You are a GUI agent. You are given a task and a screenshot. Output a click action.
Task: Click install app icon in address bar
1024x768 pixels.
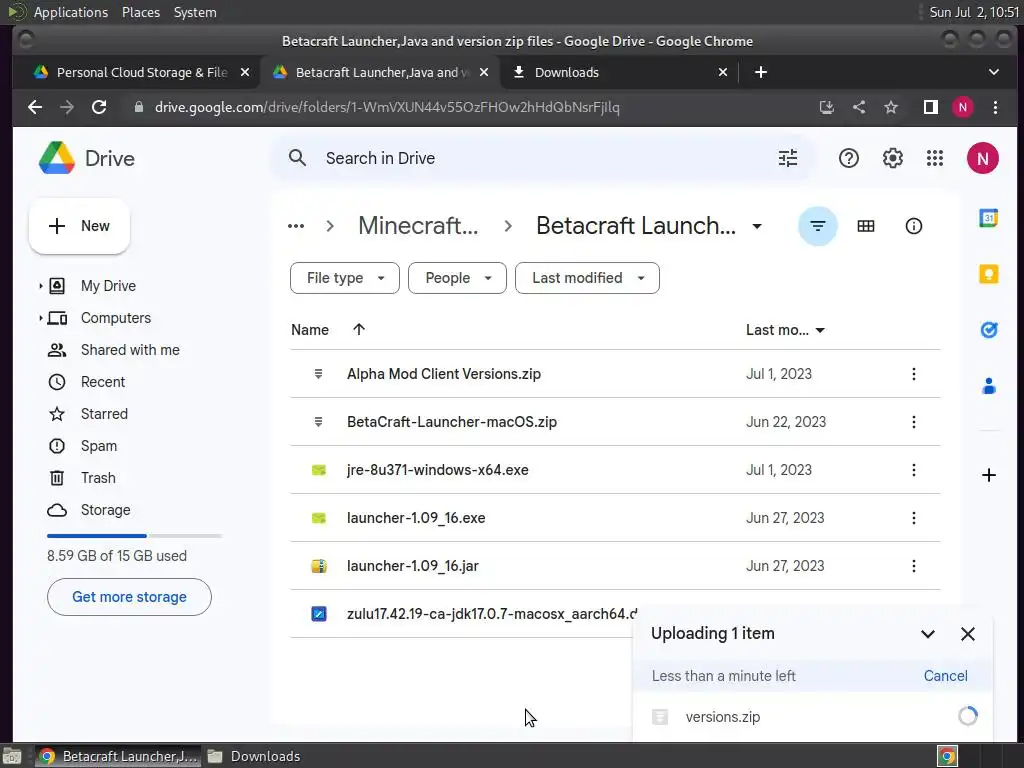pyautogui.click(x=827, y=107)
